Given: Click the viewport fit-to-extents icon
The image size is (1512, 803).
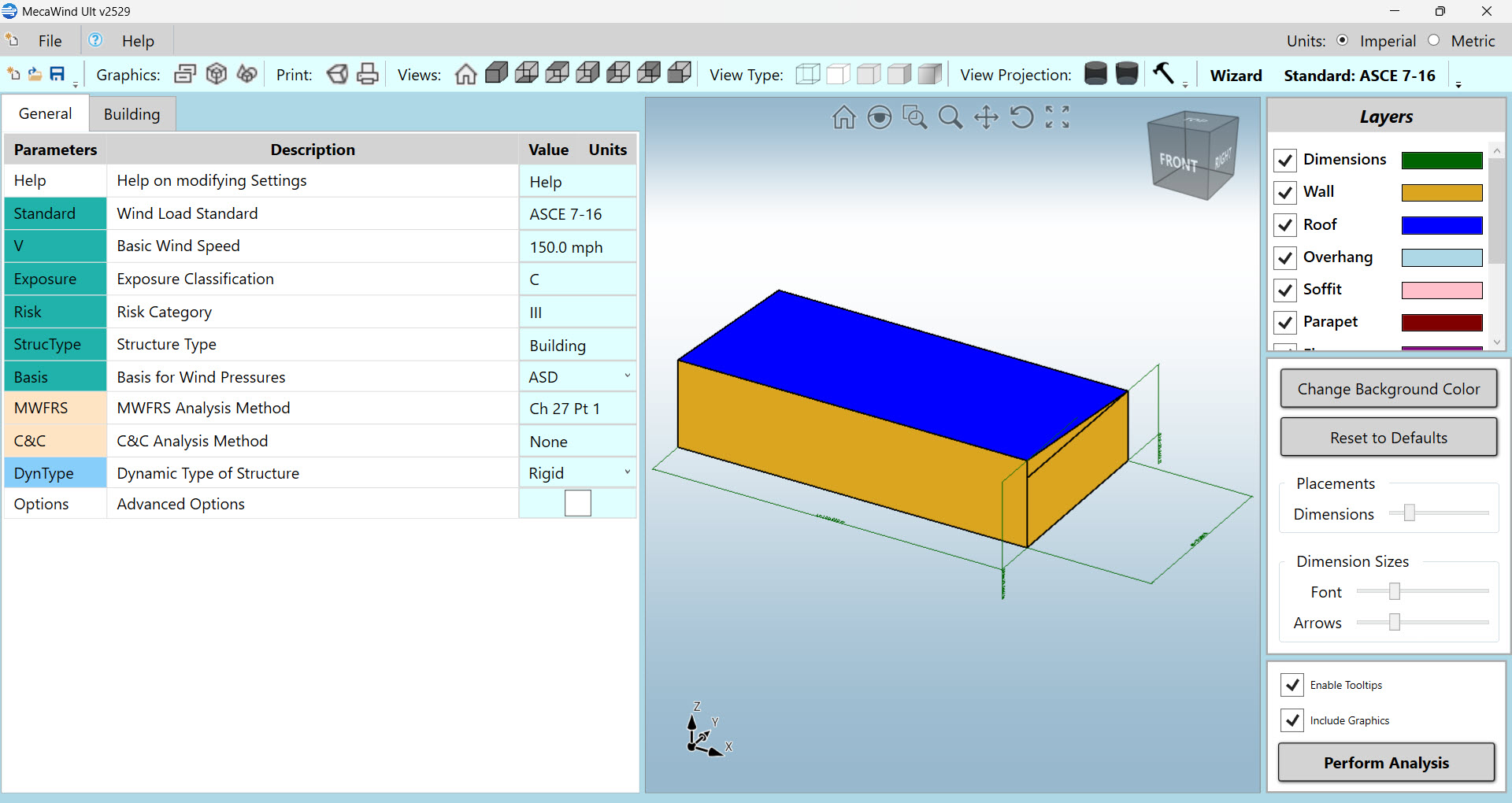Looking at the screenshot, I should click(x=1058, y=117).
